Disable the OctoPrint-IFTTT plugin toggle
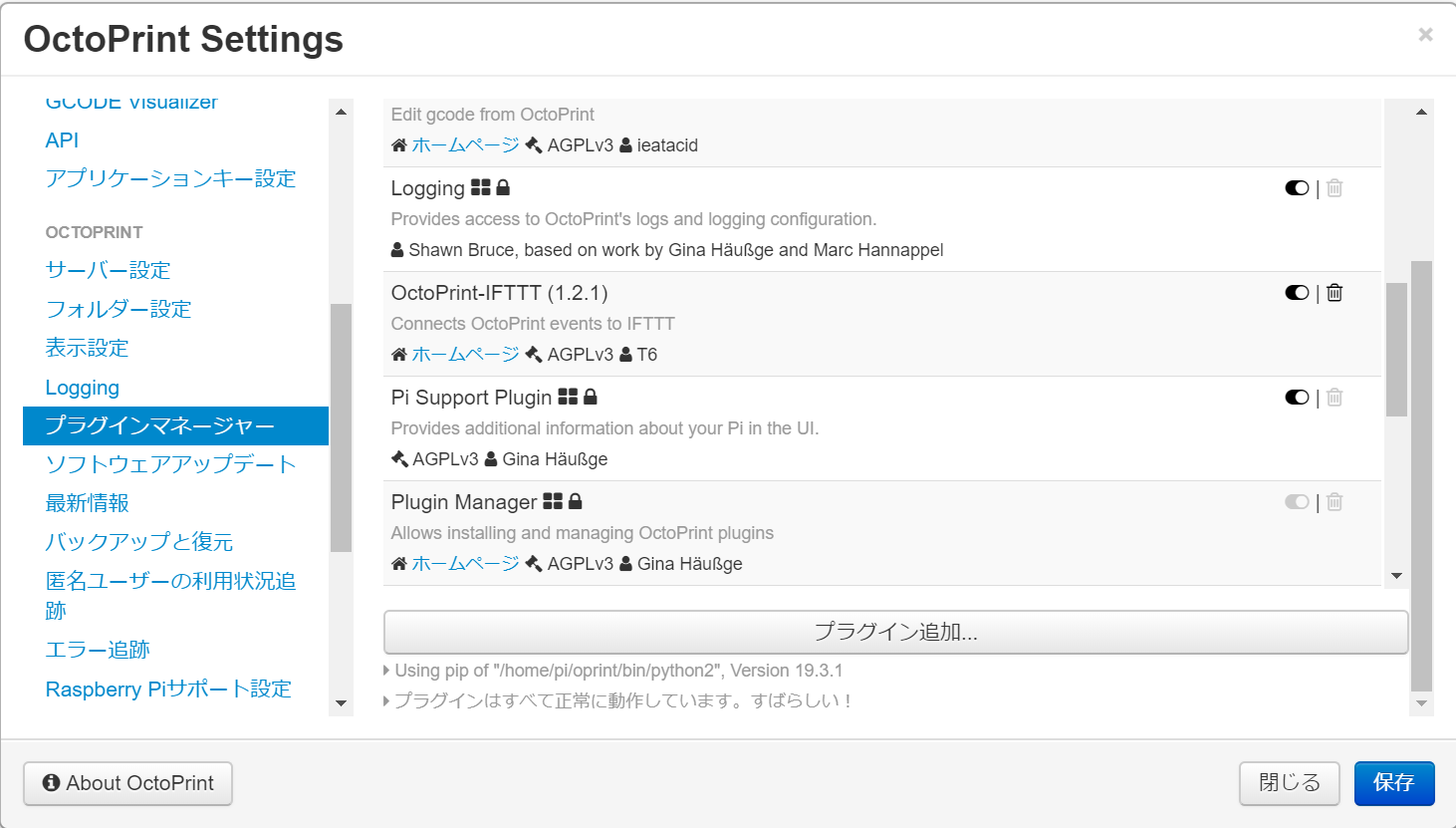Viewport: 1456px width, 828px height. (1297, 293)
